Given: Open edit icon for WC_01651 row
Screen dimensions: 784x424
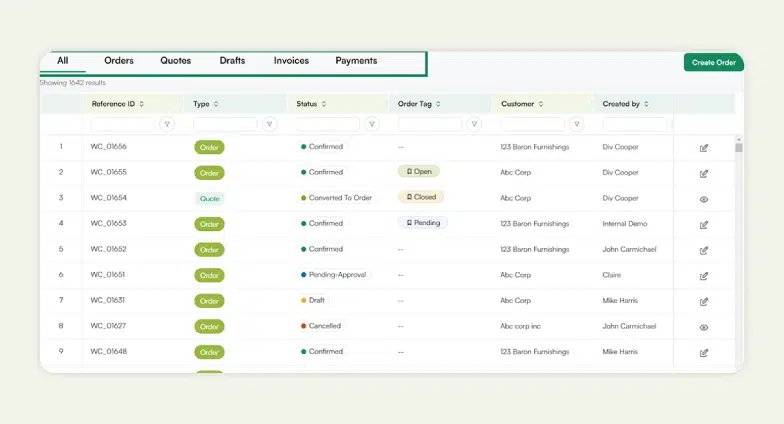Looking at the screenshot, I should [704, 276].
